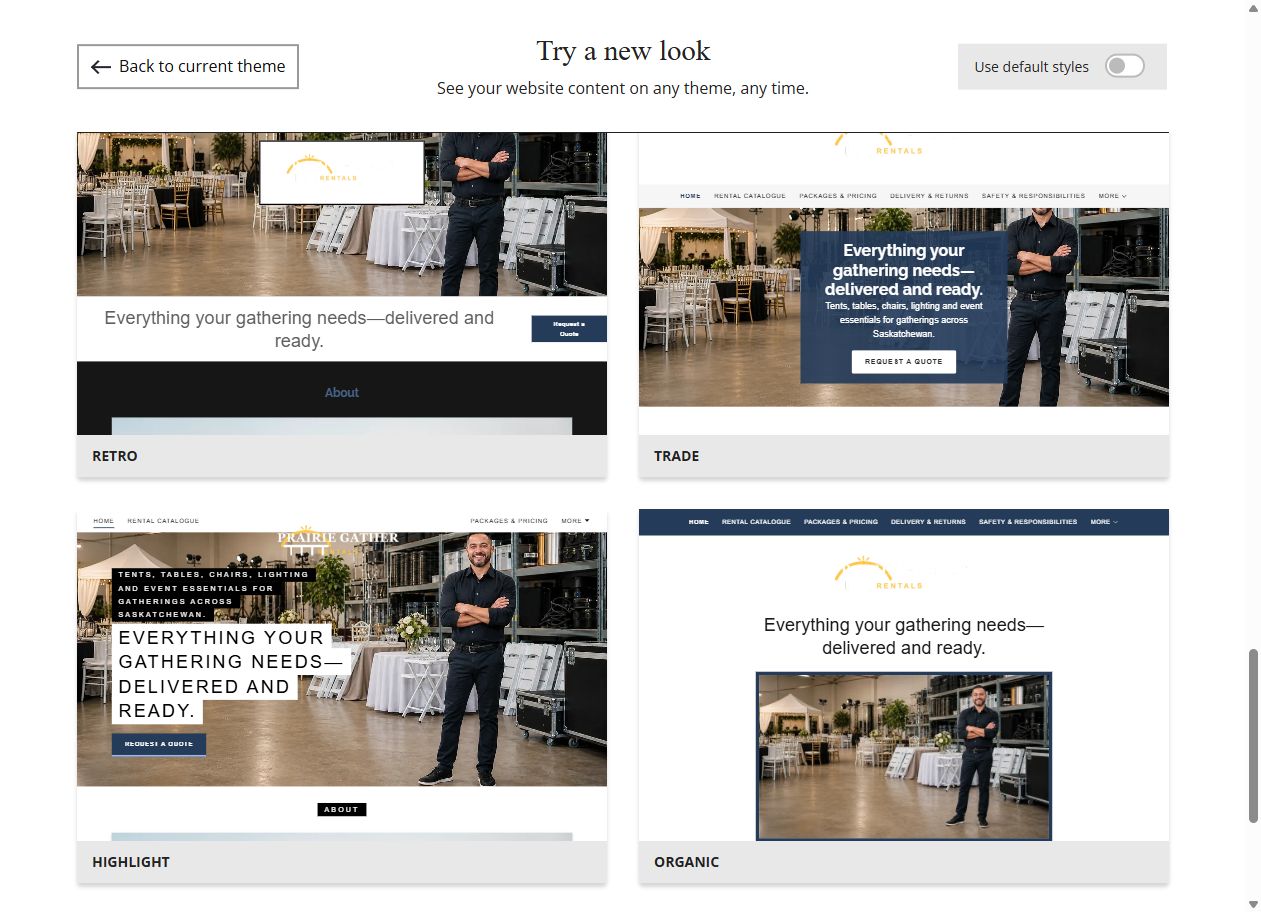Click the RETRO theme label

coord(115,456)
